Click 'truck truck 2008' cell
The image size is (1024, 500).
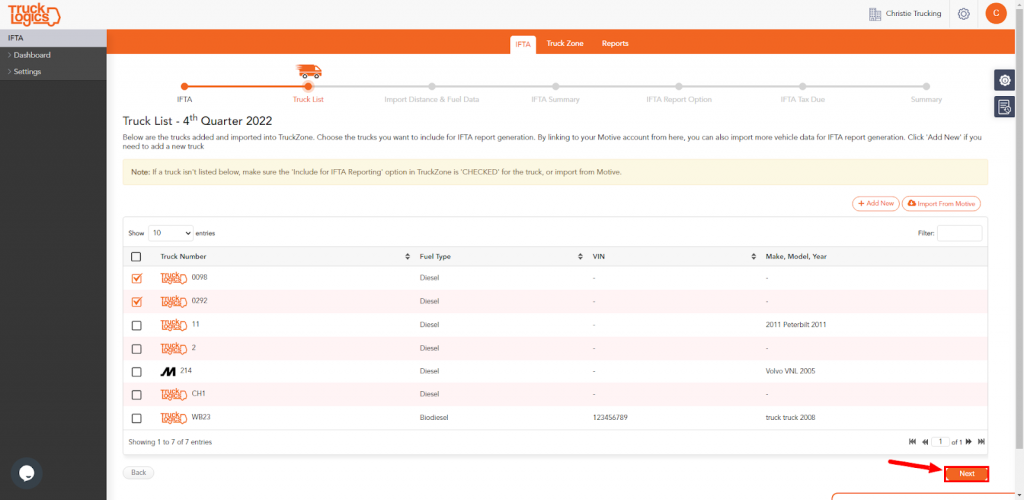(x=790, y=418)
